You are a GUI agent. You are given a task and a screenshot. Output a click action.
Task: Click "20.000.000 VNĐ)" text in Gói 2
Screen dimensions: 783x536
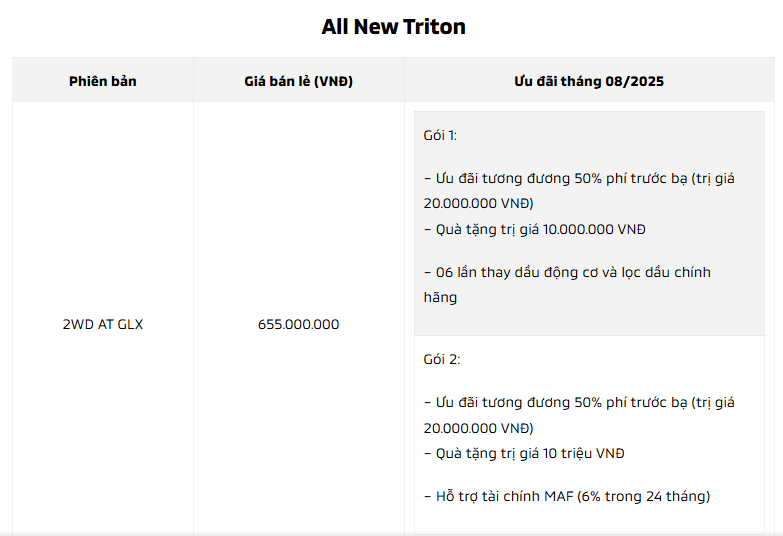(x=478, y=427)
